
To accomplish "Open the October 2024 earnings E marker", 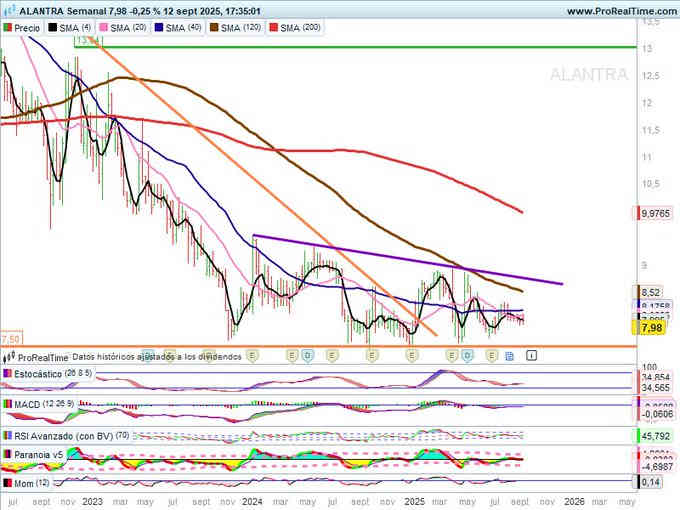I will click(x=372, y=356).
